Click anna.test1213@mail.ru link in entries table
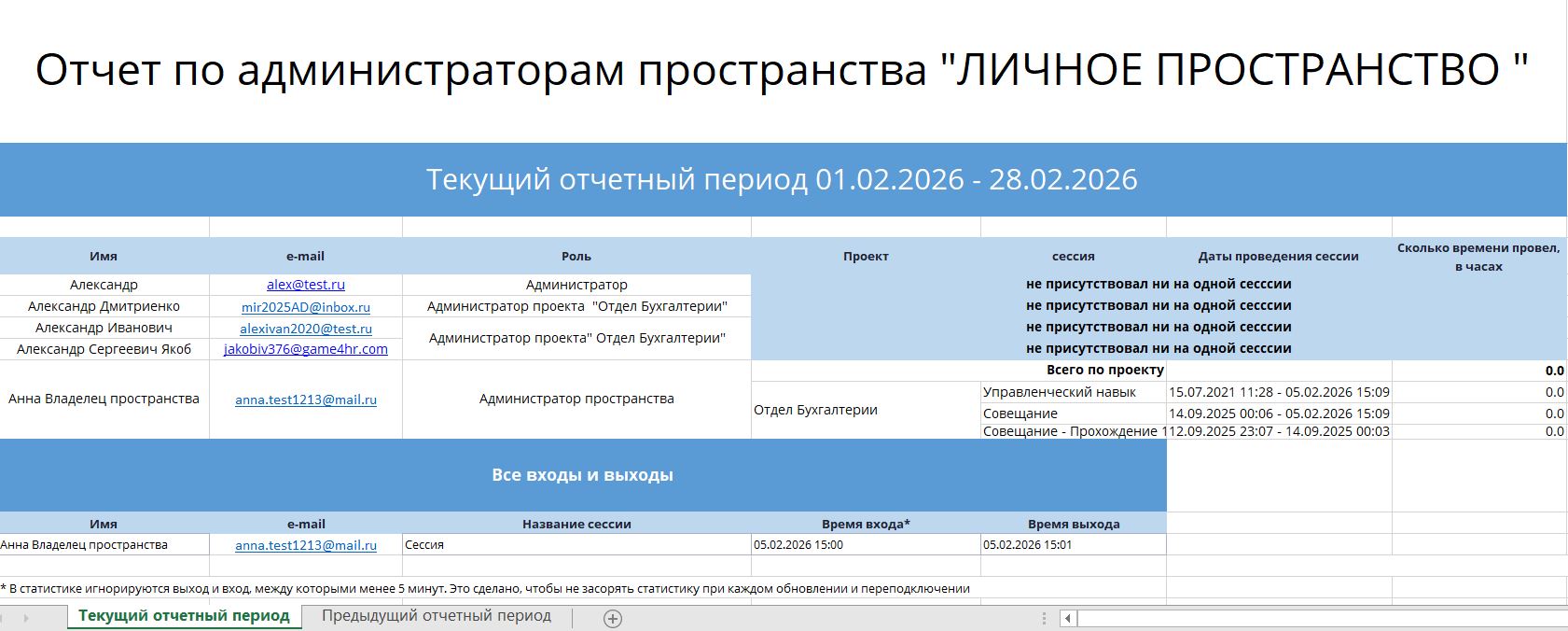1568x631 pixels. click(306, 545)
